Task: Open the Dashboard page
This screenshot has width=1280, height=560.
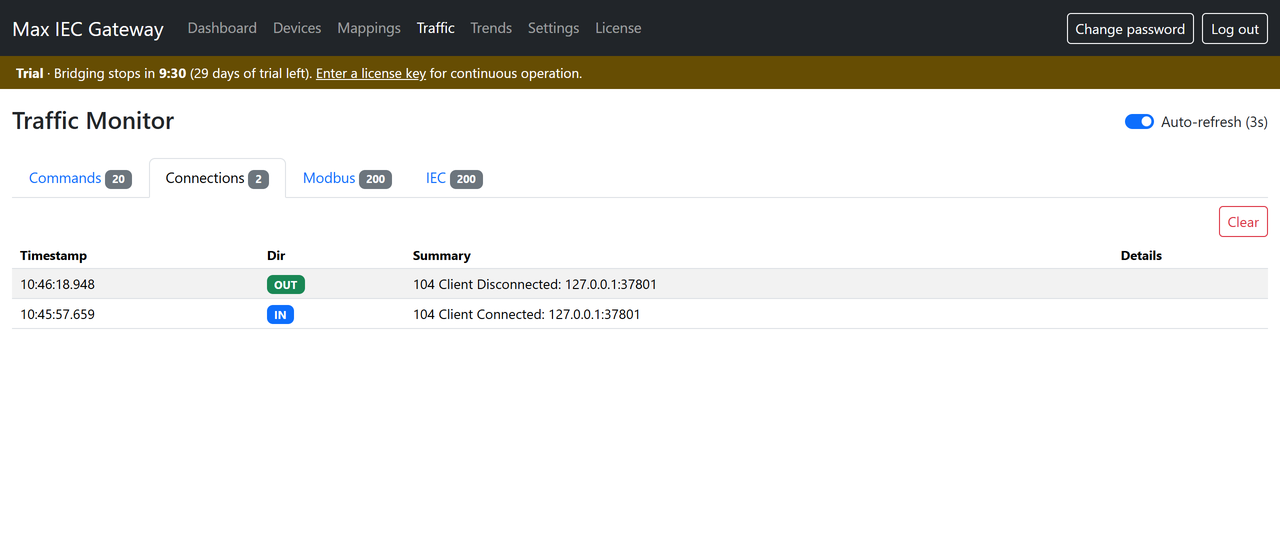Action: (x=222, y=28)
